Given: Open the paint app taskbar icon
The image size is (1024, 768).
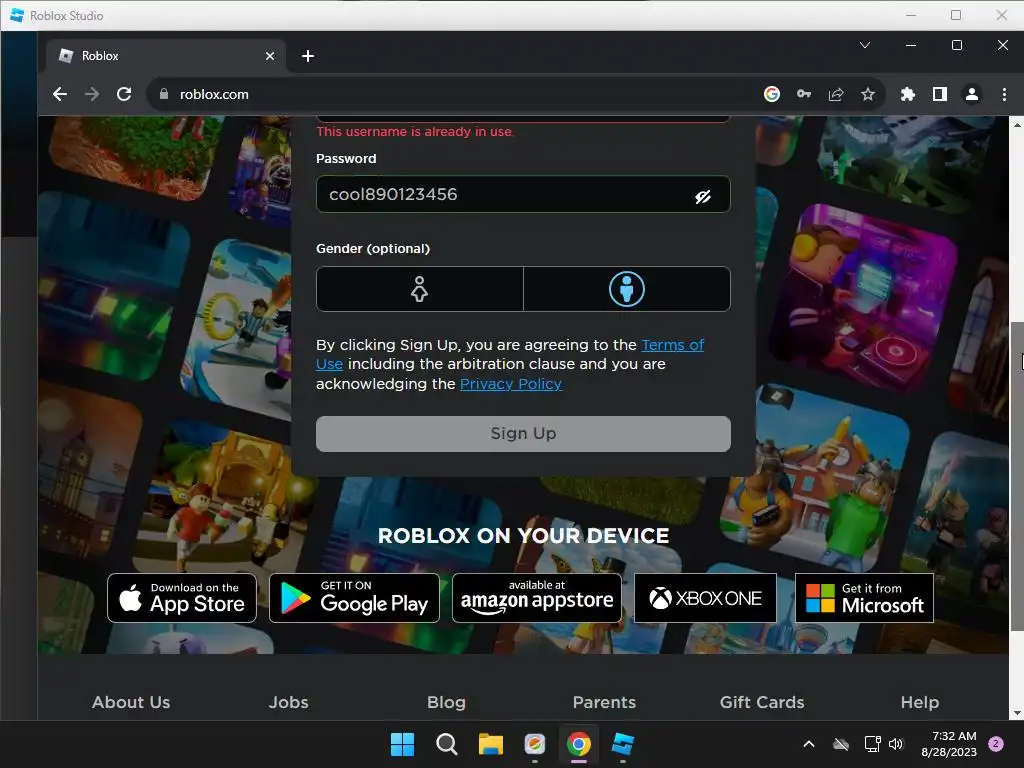Looking at the screenshot, I should coord(535,744).
